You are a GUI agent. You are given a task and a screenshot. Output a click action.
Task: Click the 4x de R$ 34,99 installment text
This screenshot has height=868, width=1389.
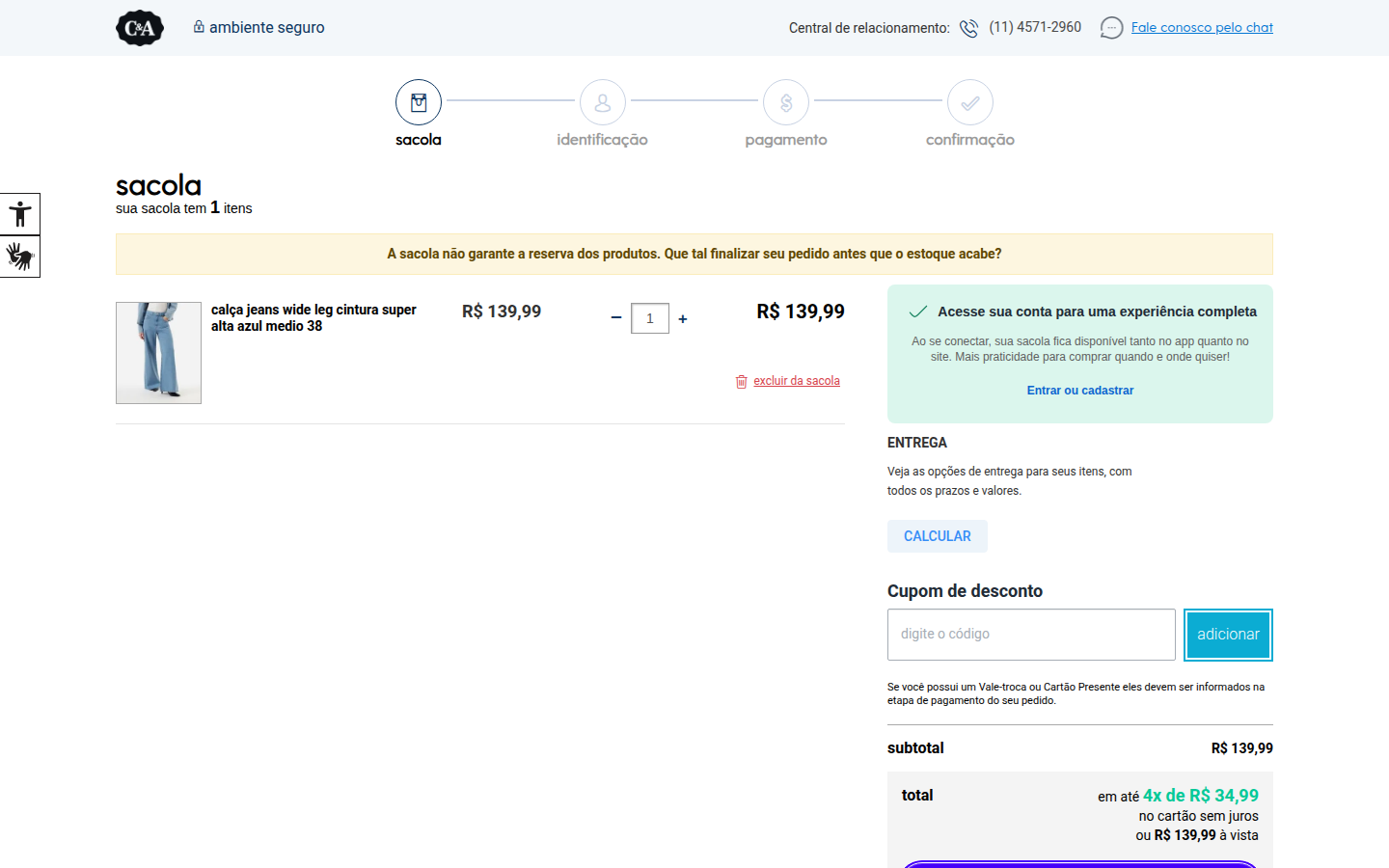pyautogui.click(x=1201, y=796)
